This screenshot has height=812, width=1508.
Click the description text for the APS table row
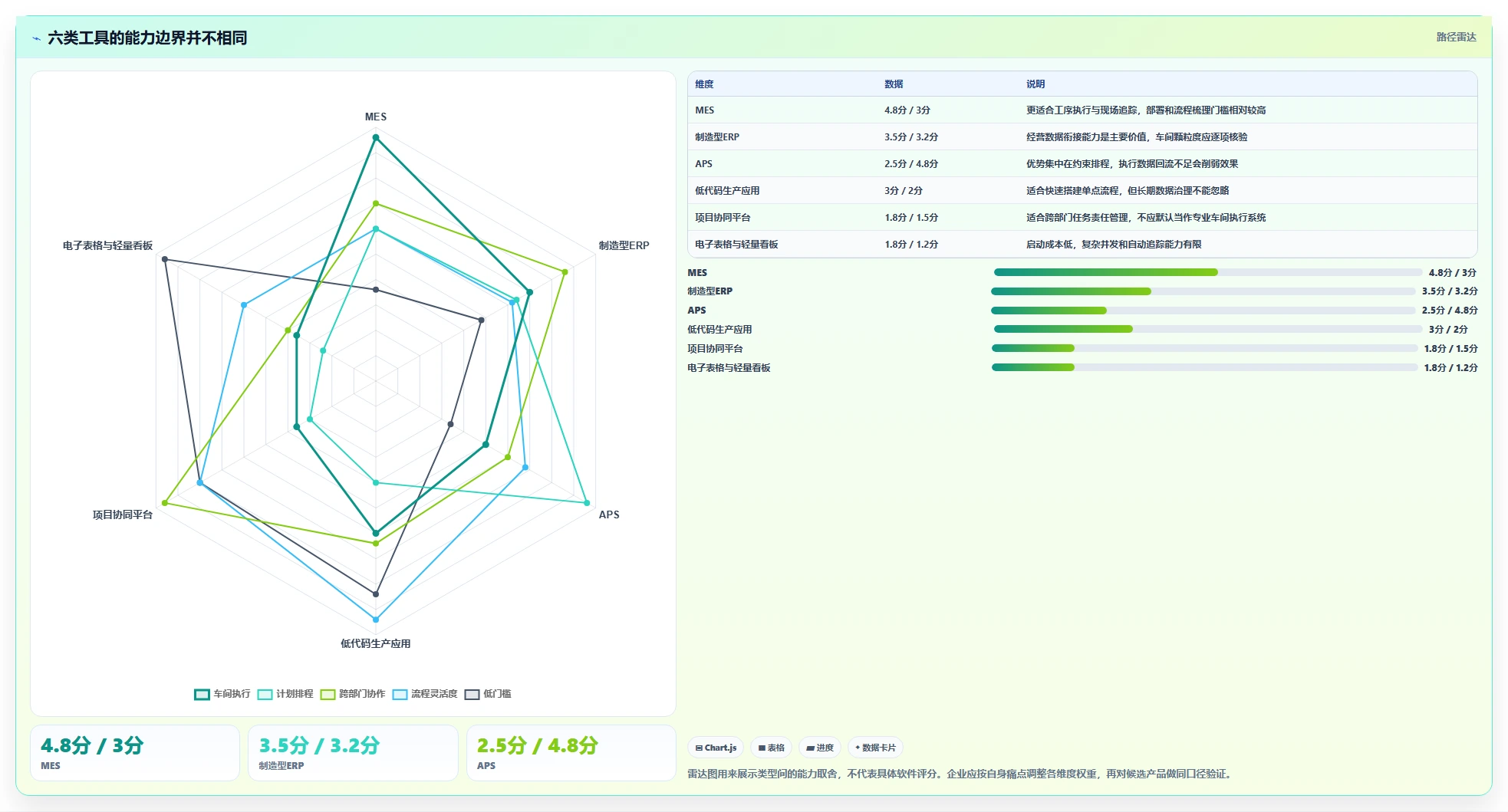pyautogui.click(x=1132, y=164)
